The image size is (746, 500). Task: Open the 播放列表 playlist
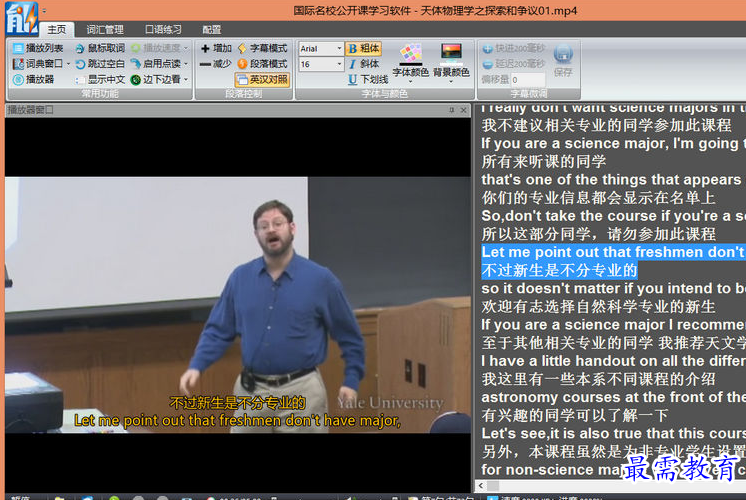point(38,48)
